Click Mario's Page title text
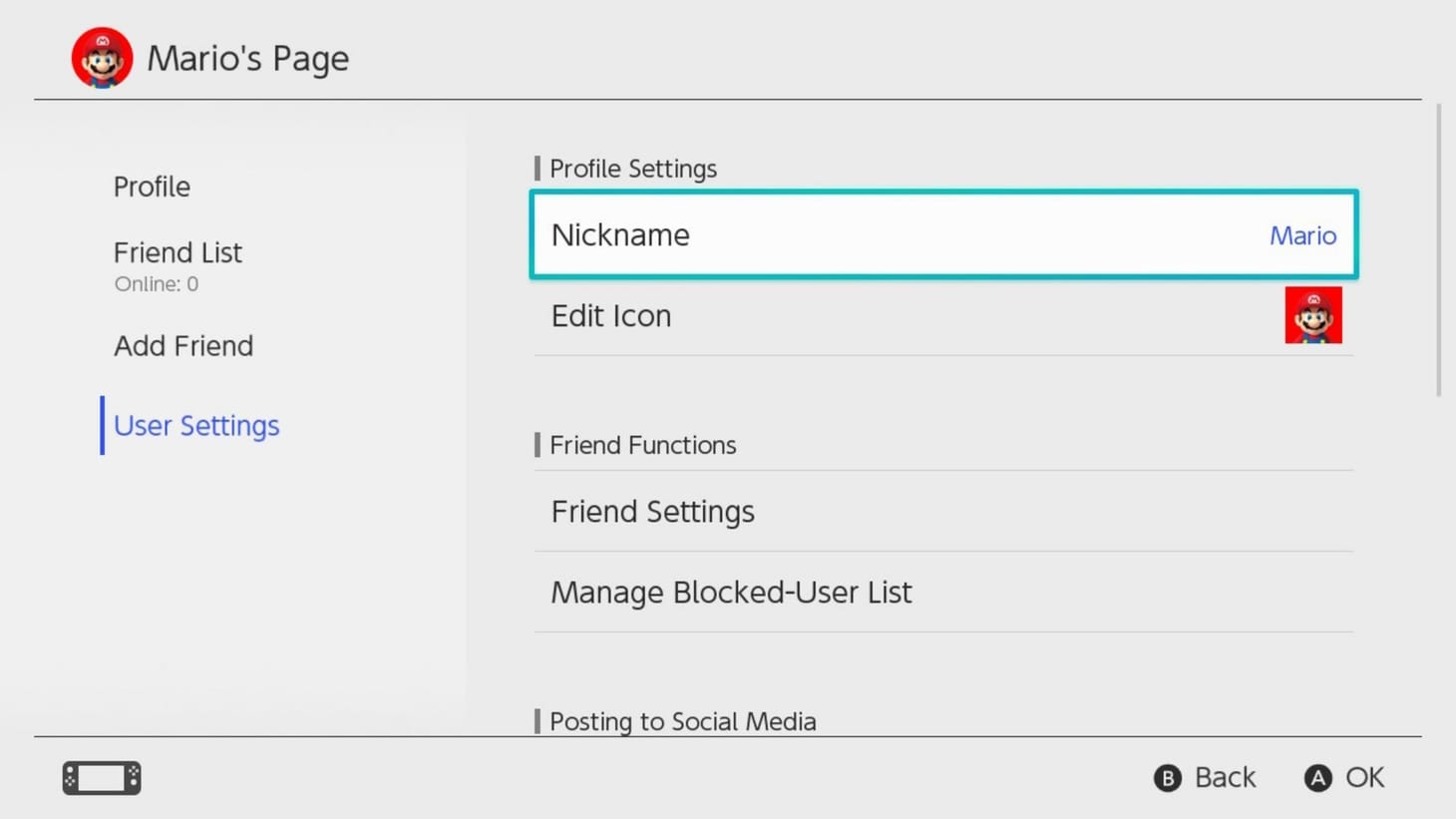This screenshot has width=1456, height=819. click(x=248, y=57)
